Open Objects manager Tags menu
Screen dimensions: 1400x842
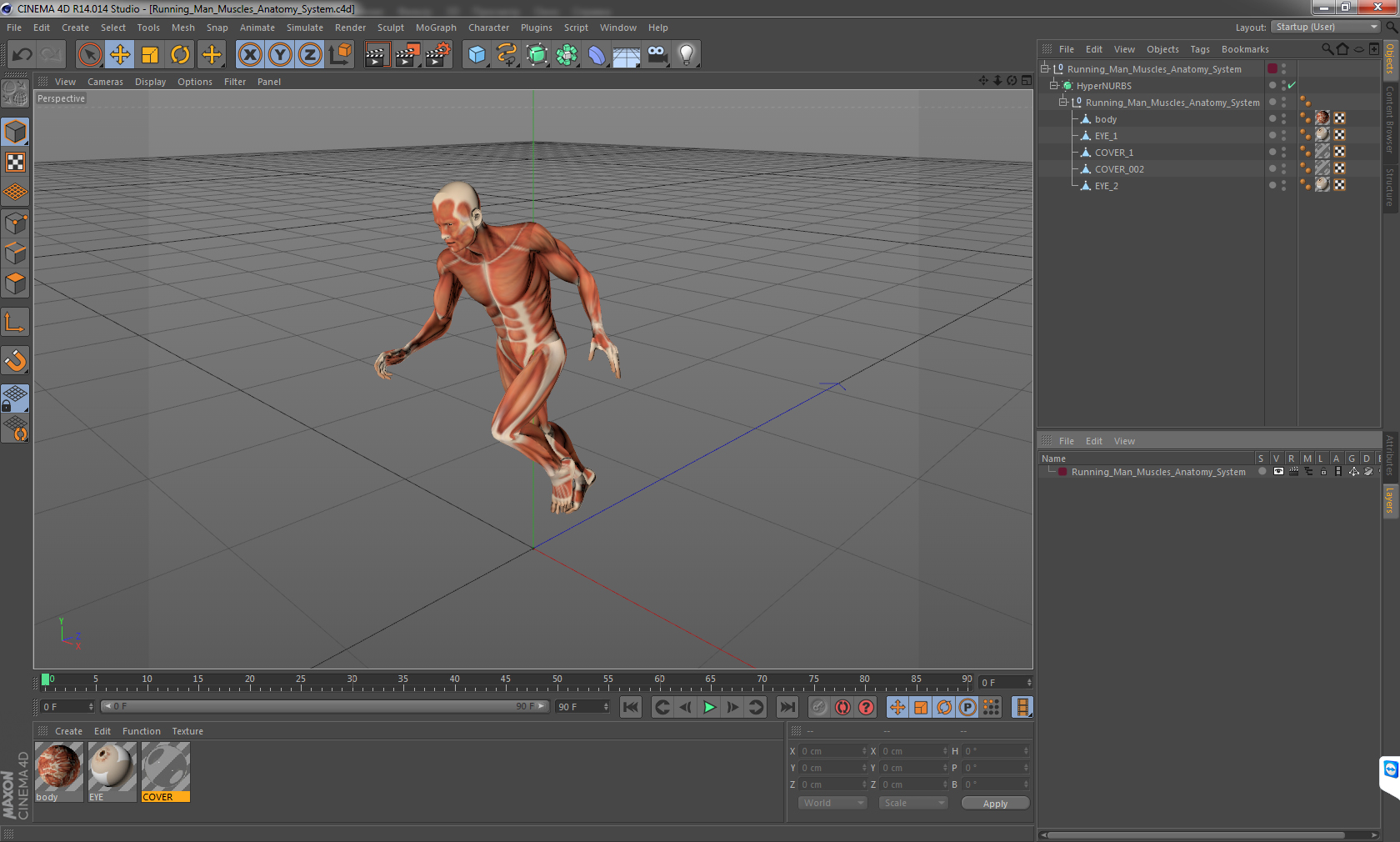[1199, 49]
